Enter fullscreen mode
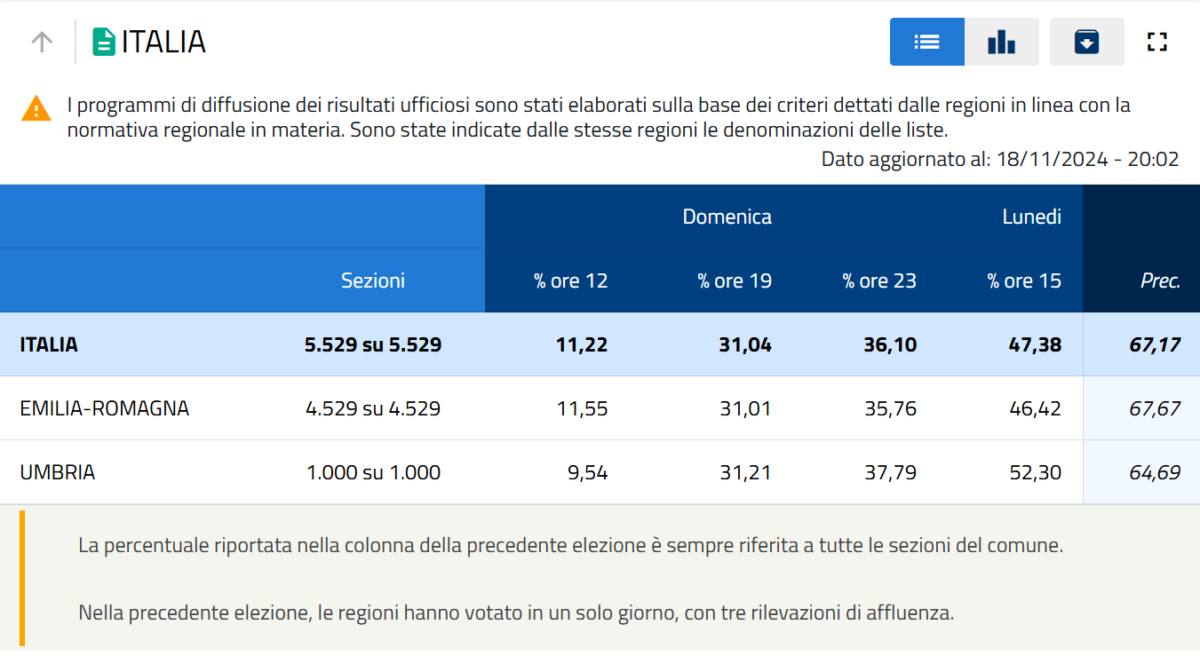 pyautogui.click(x=1157, y=42)
